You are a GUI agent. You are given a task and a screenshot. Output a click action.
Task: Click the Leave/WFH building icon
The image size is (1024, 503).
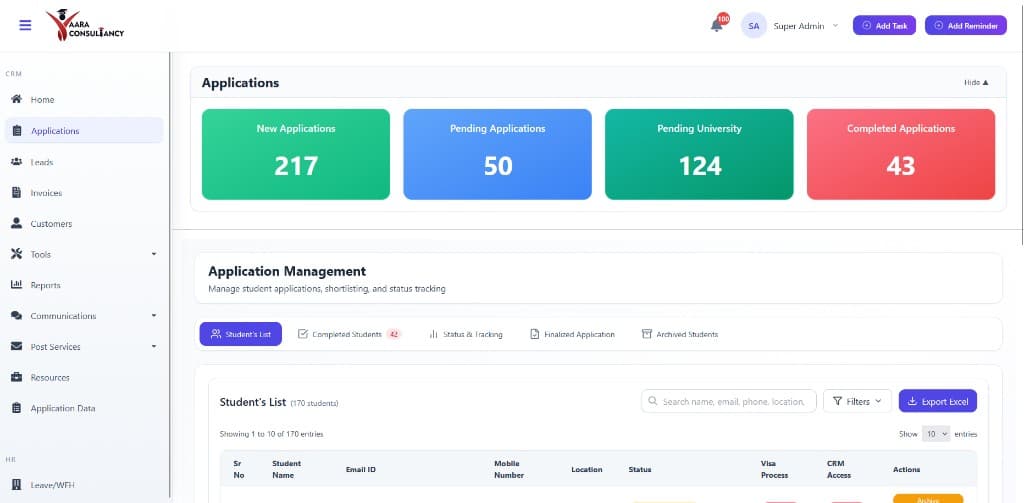[17, 485]
